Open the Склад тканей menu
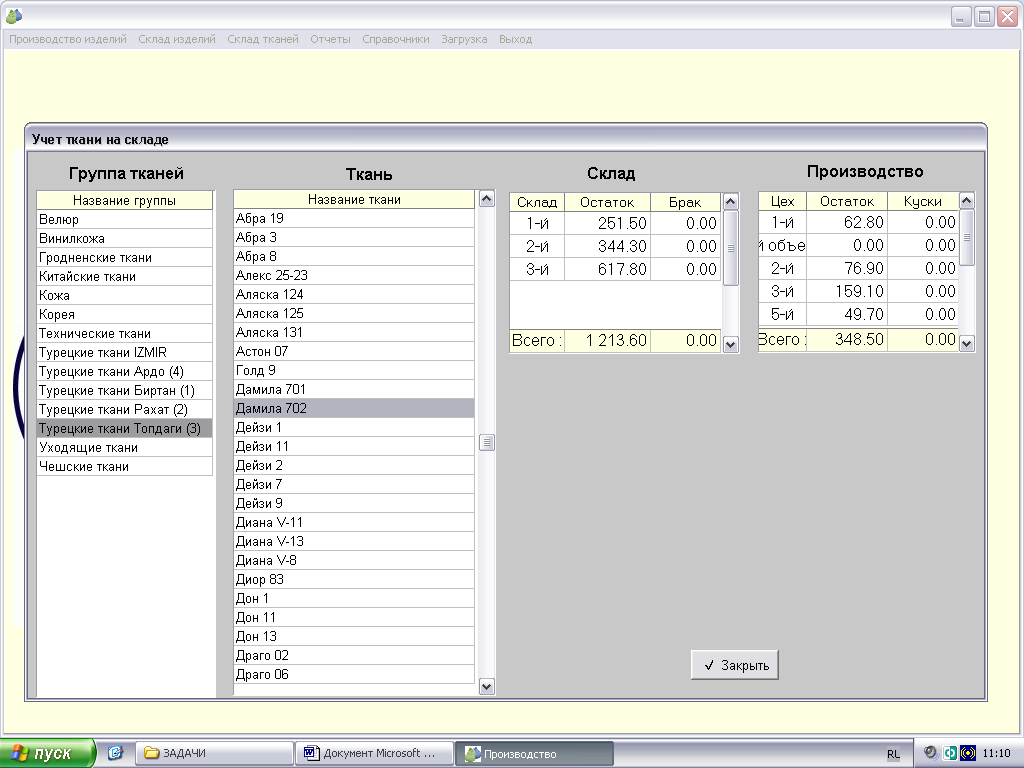This screenshot has height=768, width=1024. pos(263,39)
